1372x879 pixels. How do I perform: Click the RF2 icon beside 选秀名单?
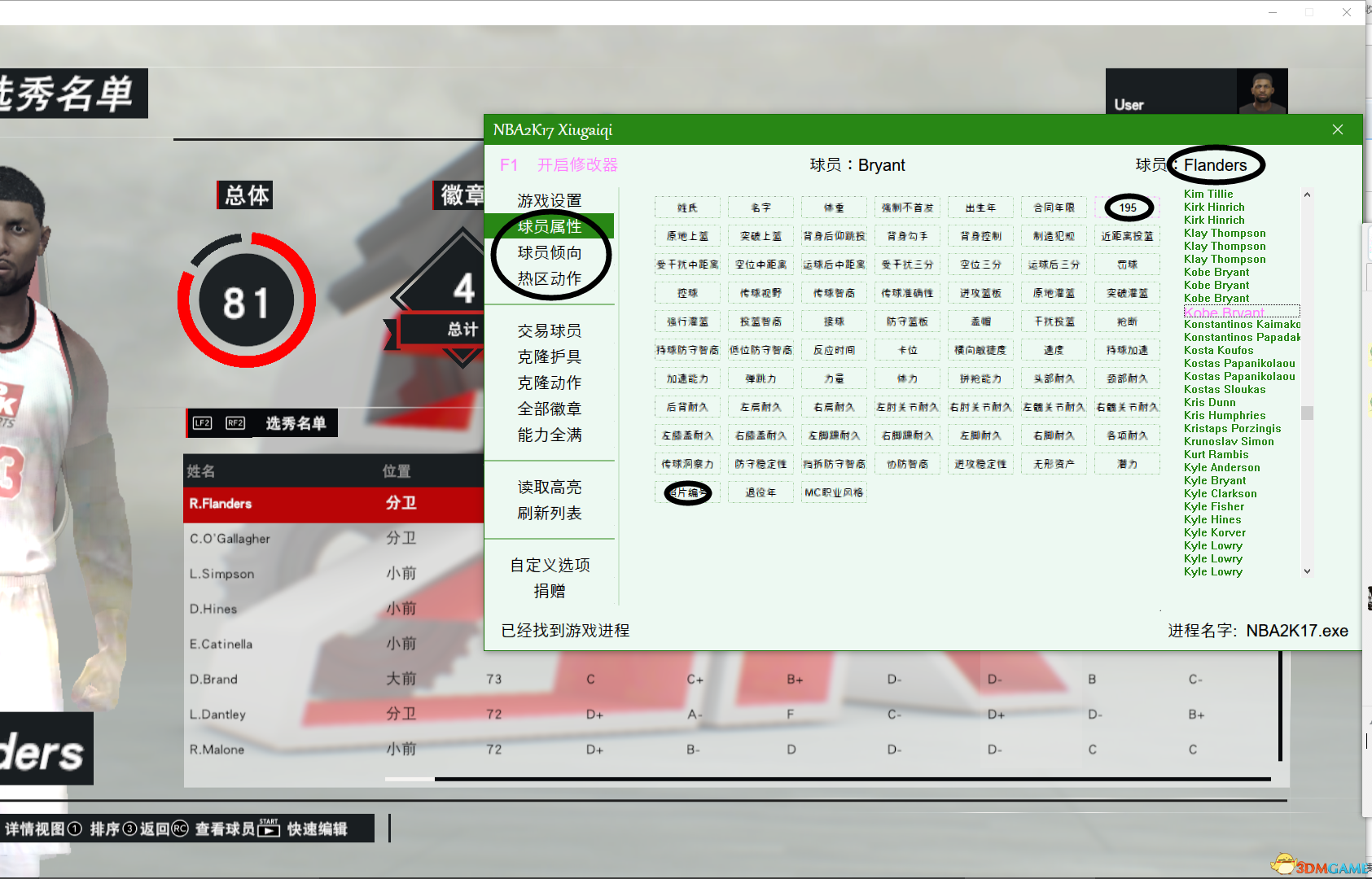235,423
